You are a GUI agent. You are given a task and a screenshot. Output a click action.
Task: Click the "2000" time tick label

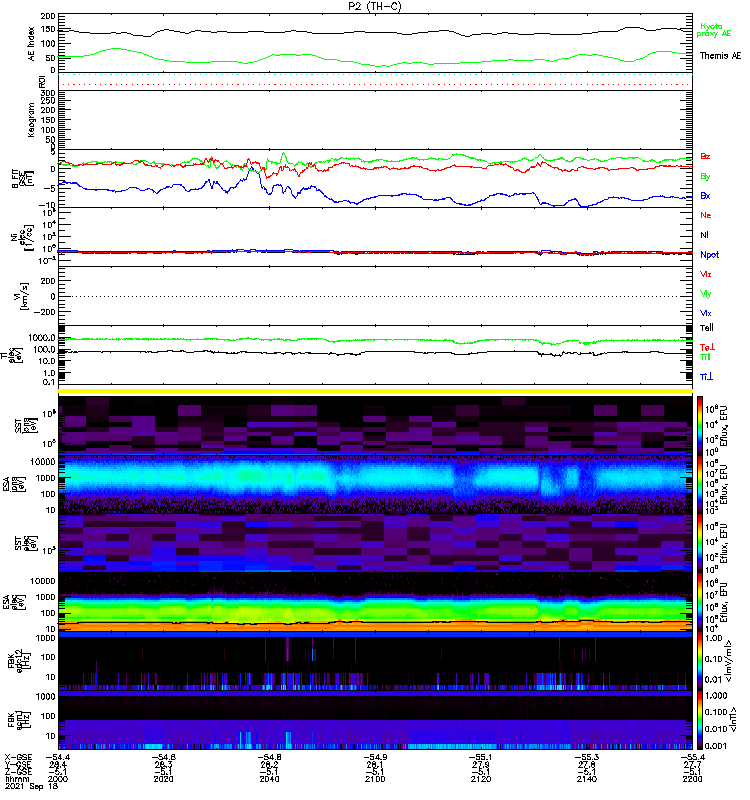click(58, 779)
